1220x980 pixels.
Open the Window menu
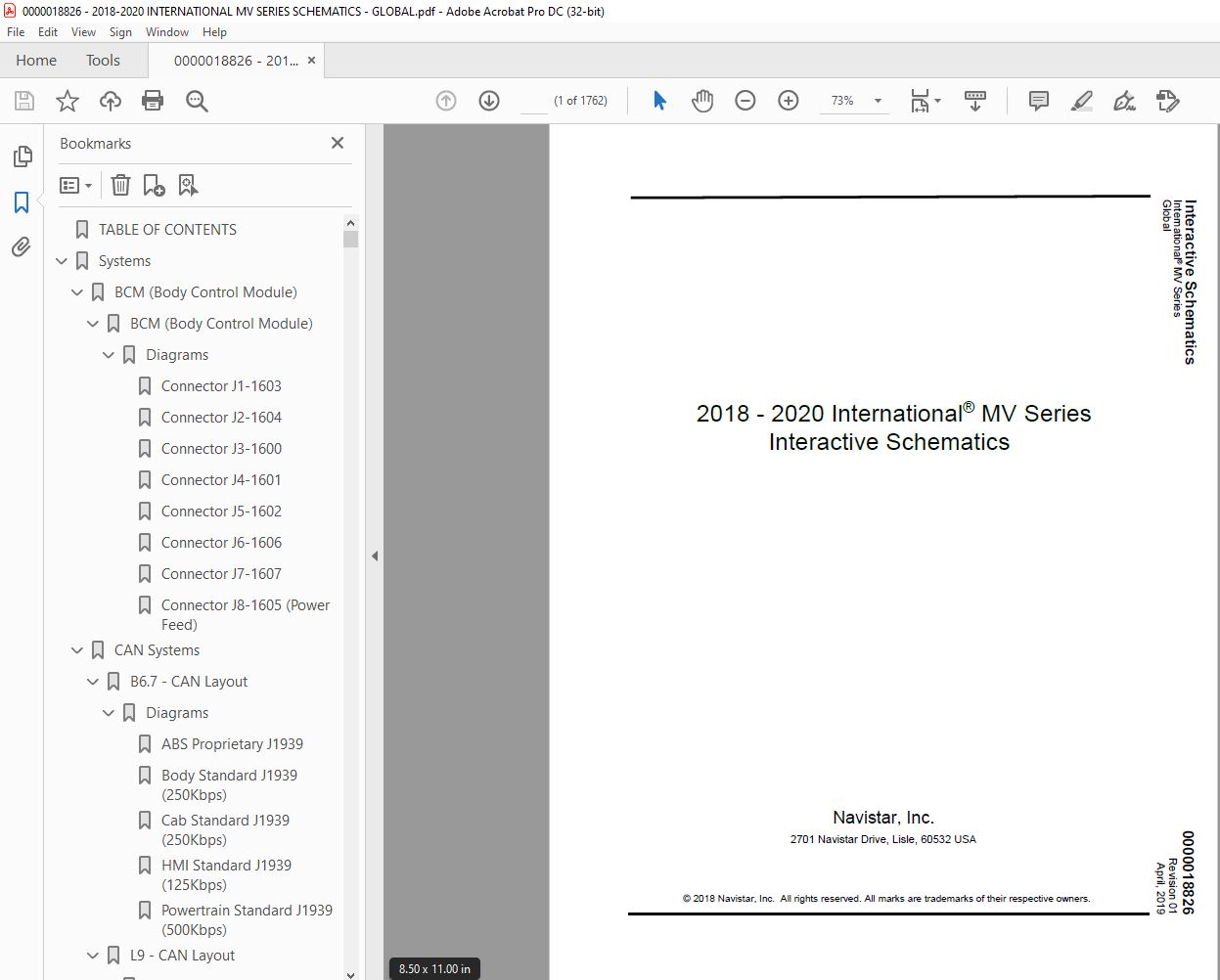click(x=167, y=32)
